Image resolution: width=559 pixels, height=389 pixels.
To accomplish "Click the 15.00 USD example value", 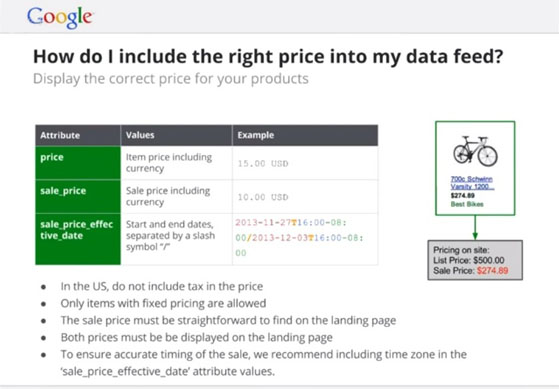I will coord(263,164).
